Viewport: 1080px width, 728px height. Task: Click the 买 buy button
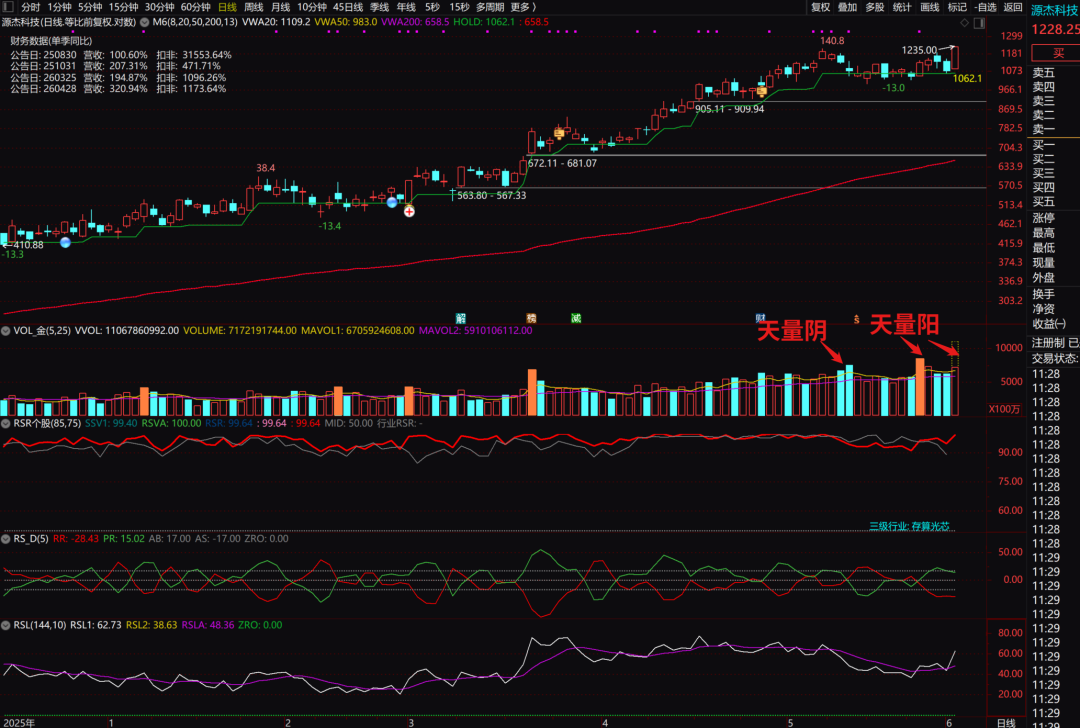pos(1057,53)
